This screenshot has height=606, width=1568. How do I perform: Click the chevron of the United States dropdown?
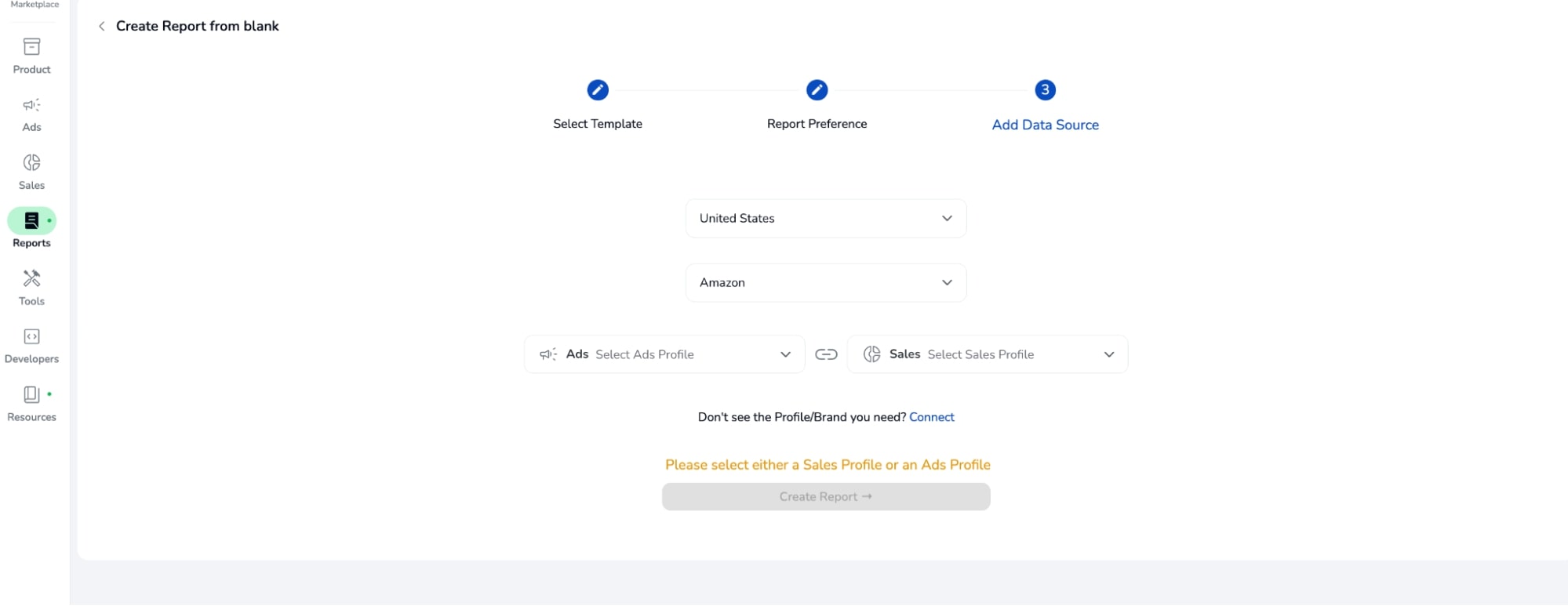pyautogui.click(x=947, y=219)
